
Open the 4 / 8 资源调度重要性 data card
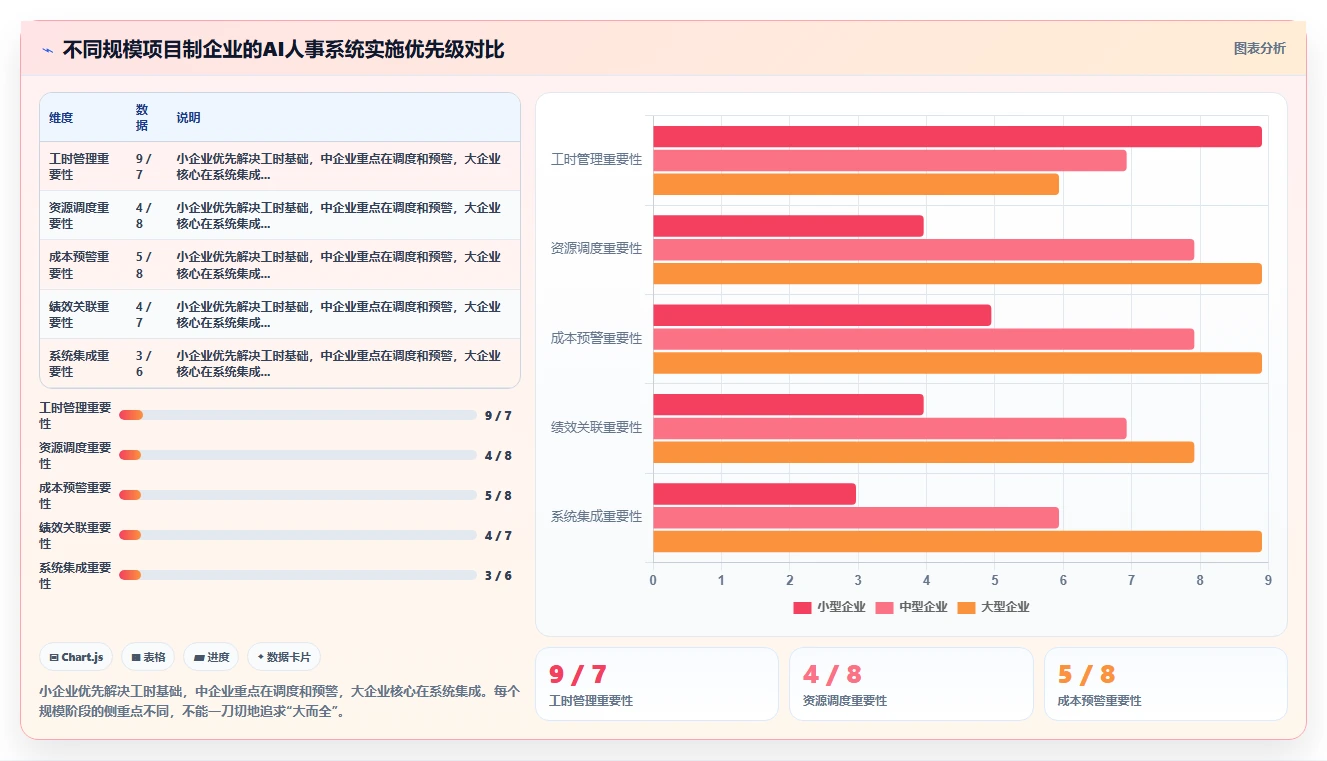(911, 684)
